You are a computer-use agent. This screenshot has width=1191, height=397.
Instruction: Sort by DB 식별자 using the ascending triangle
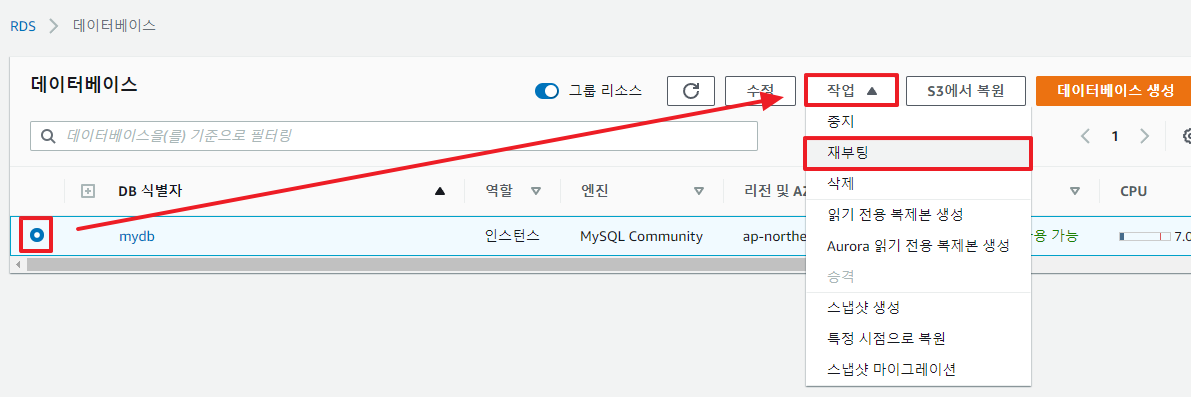click(x=440, y=191)
